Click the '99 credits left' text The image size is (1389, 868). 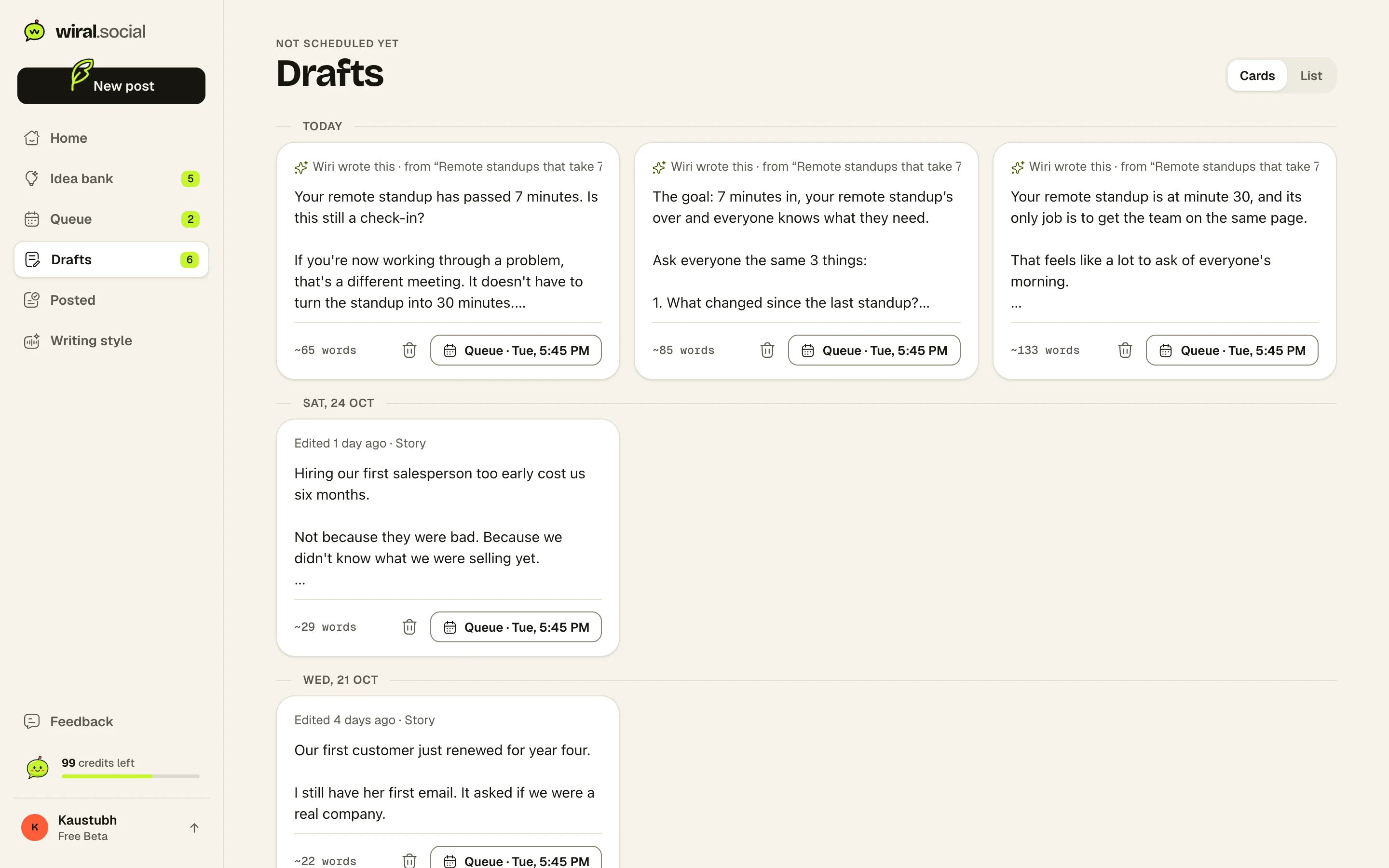pos(98,762)
